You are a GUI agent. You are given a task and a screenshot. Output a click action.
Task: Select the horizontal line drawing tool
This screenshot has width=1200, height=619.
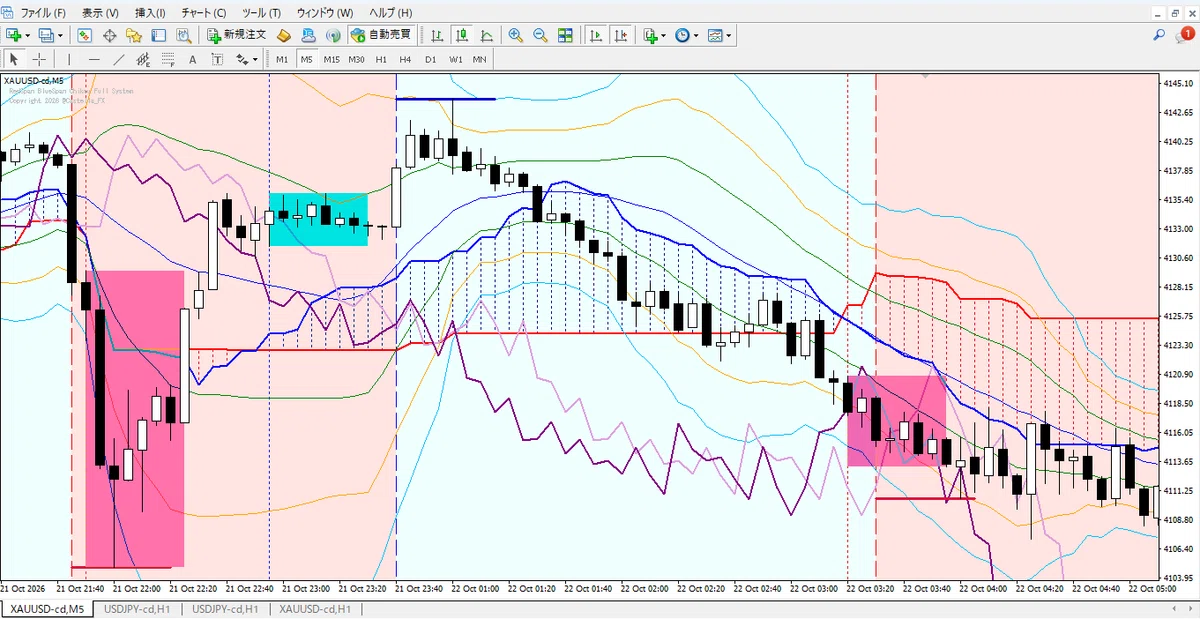pyautogui.click(x=94, y=59)
